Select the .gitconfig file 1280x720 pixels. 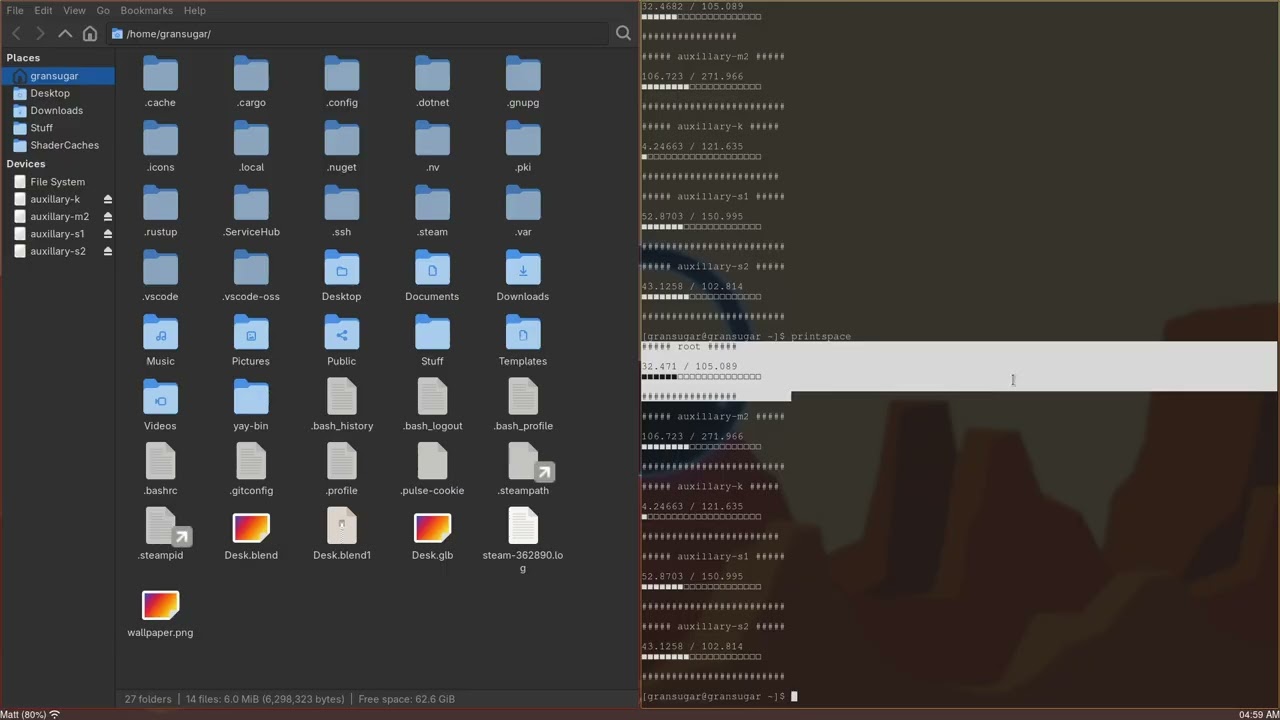click(251, 463)
